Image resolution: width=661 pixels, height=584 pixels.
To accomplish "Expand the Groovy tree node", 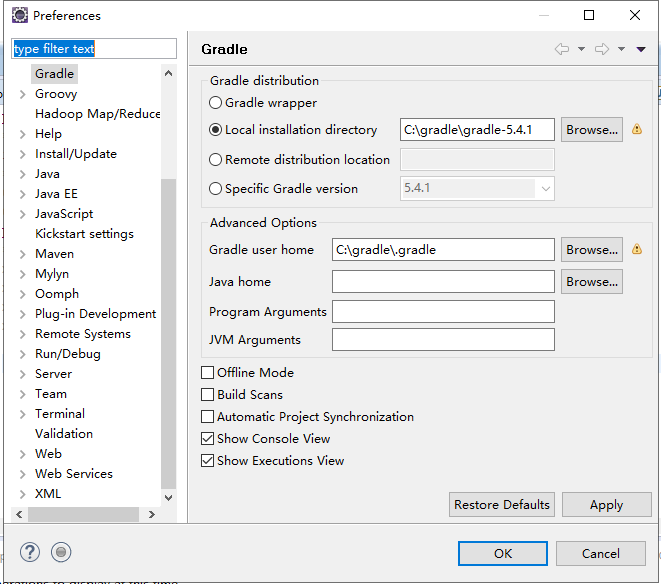I will point(23,94).
